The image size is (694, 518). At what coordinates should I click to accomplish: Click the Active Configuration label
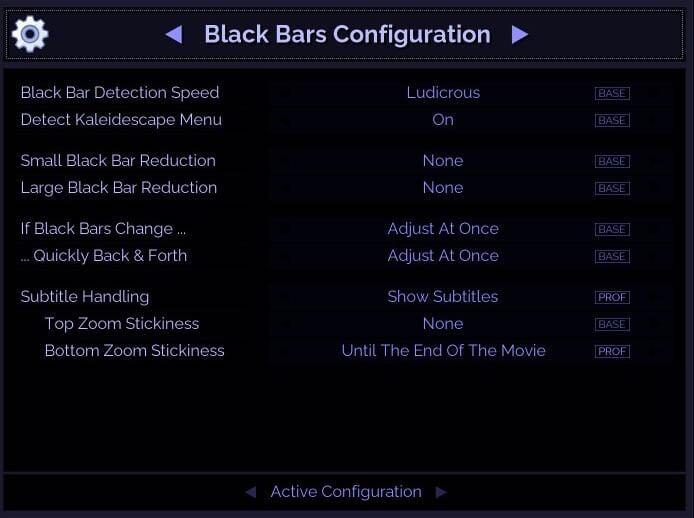(x=346, y=492)
